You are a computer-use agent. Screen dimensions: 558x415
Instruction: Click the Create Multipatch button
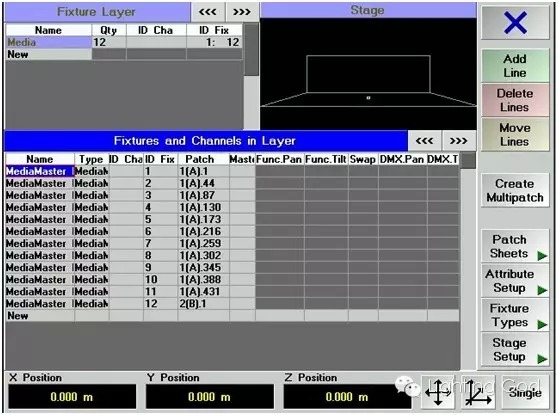515,190
